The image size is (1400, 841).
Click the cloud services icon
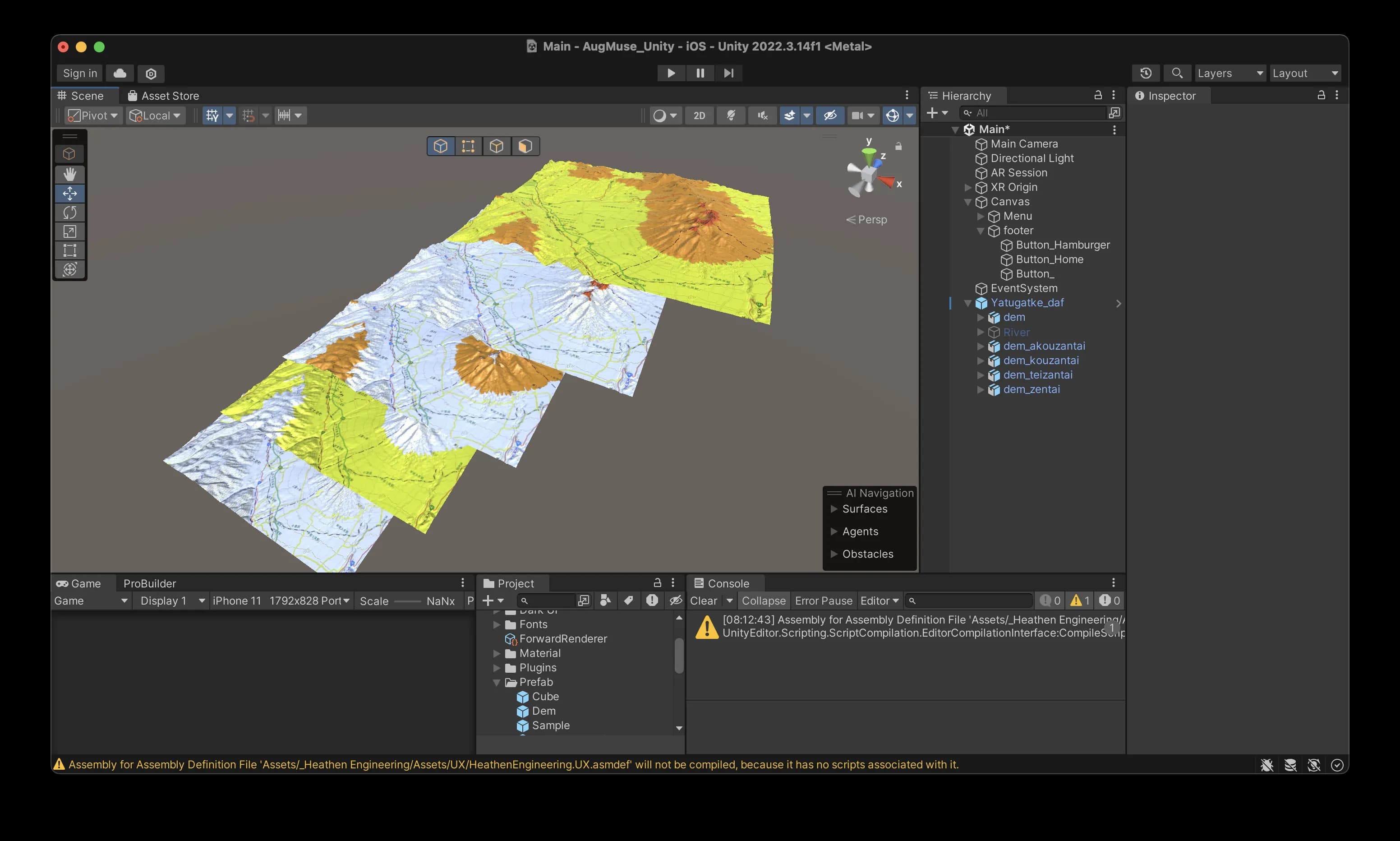pyautogui.click(x=120, y=73)
